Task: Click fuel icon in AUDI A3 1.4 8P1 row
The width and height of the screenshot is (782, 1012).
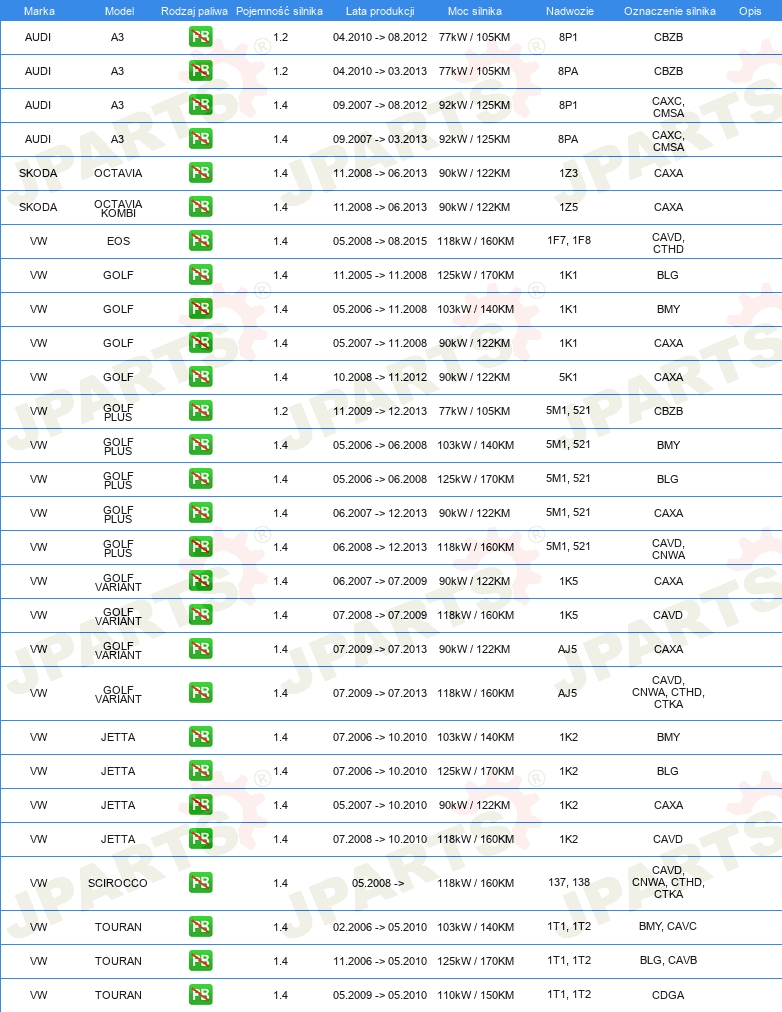Action: pos(201,105)
